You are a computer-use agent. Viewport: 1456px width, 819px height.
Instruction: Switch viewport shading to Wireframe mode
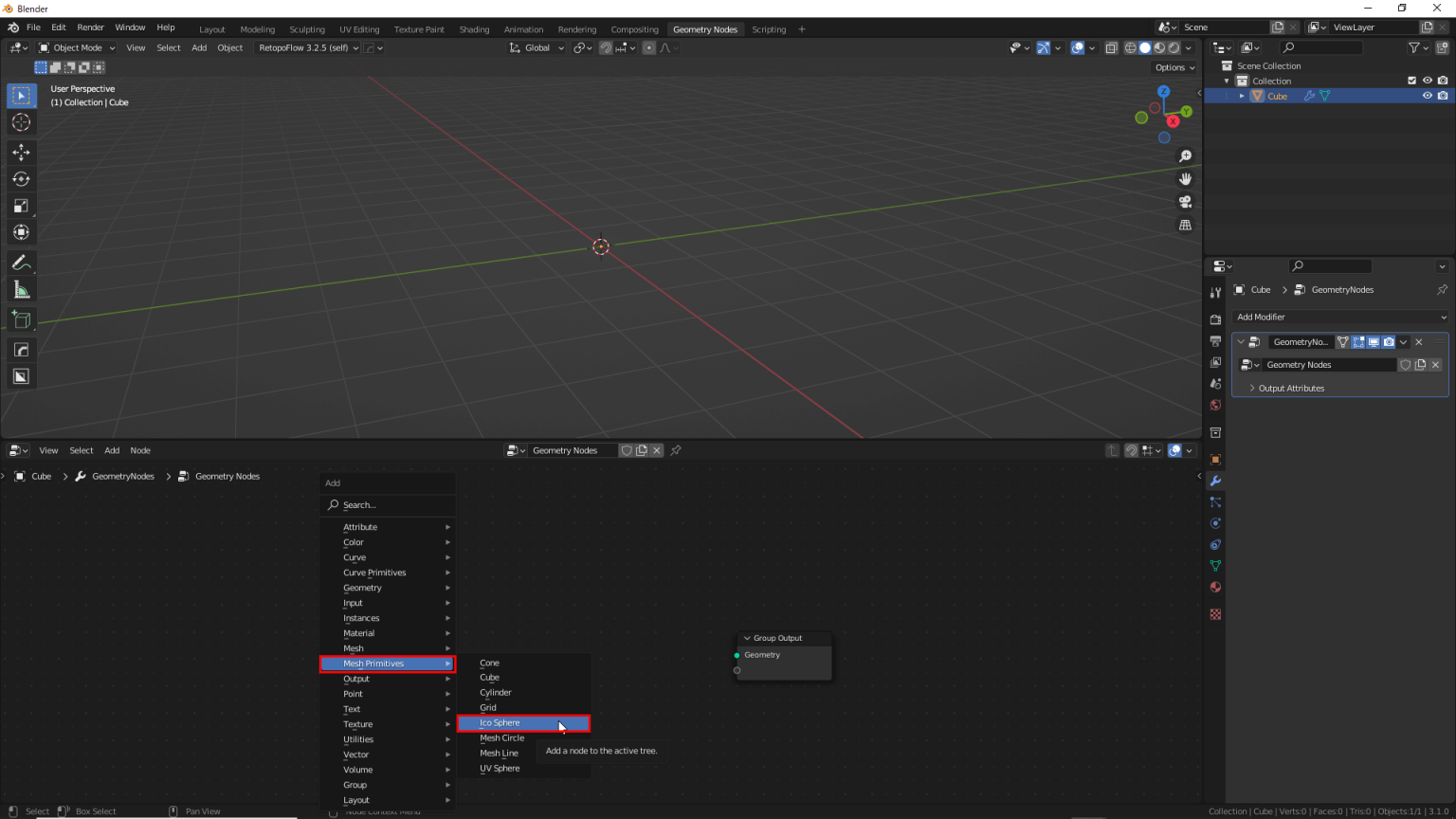pos(1130,47)
